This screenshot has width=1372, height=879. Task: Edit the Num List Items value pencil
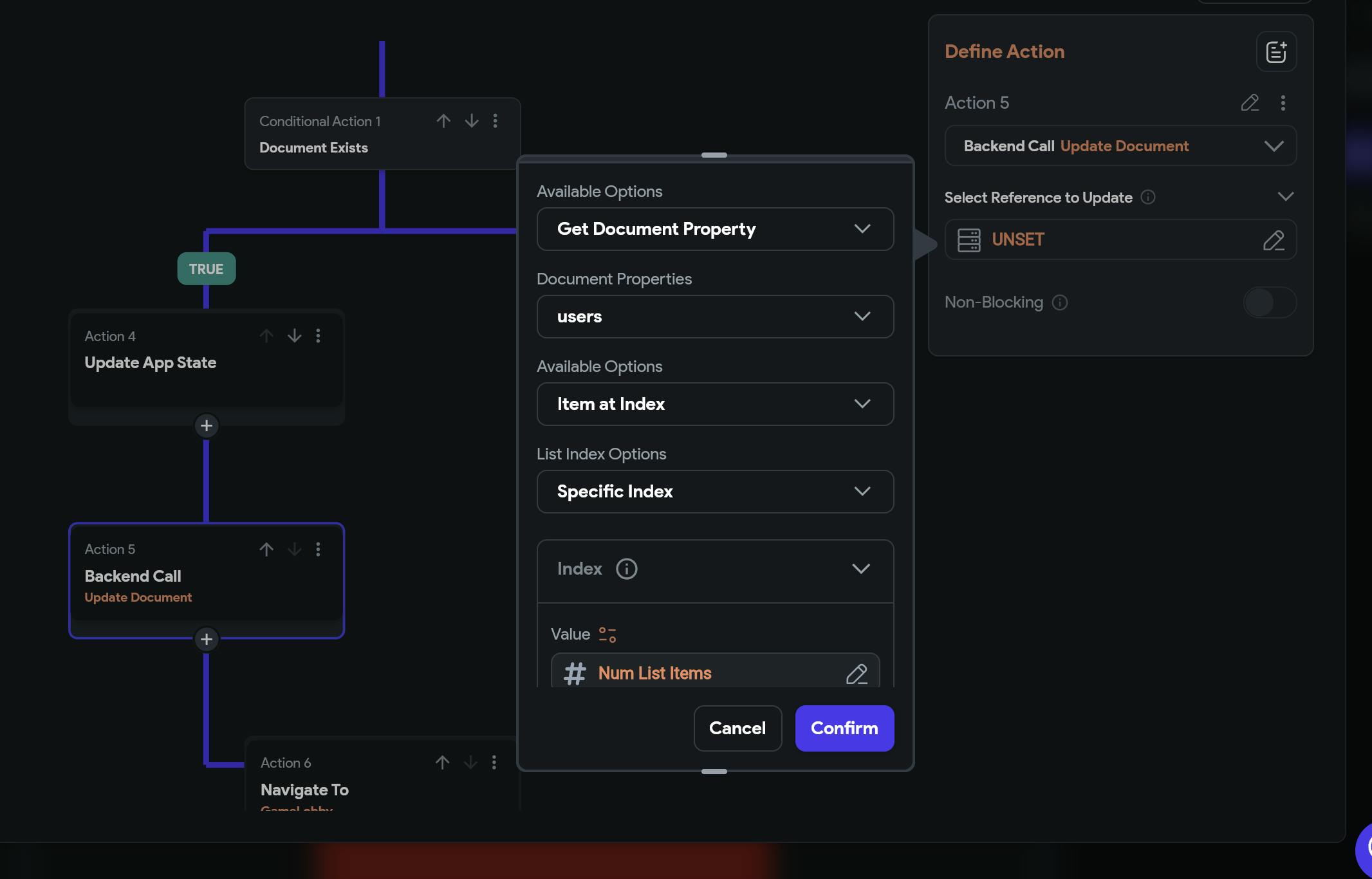857,674
